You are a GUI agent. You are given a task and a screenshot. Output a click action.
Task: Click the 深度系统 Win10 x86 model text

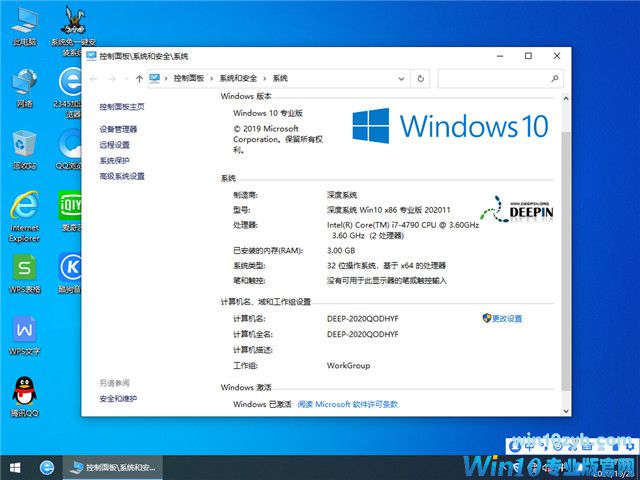tap(389, 210)
